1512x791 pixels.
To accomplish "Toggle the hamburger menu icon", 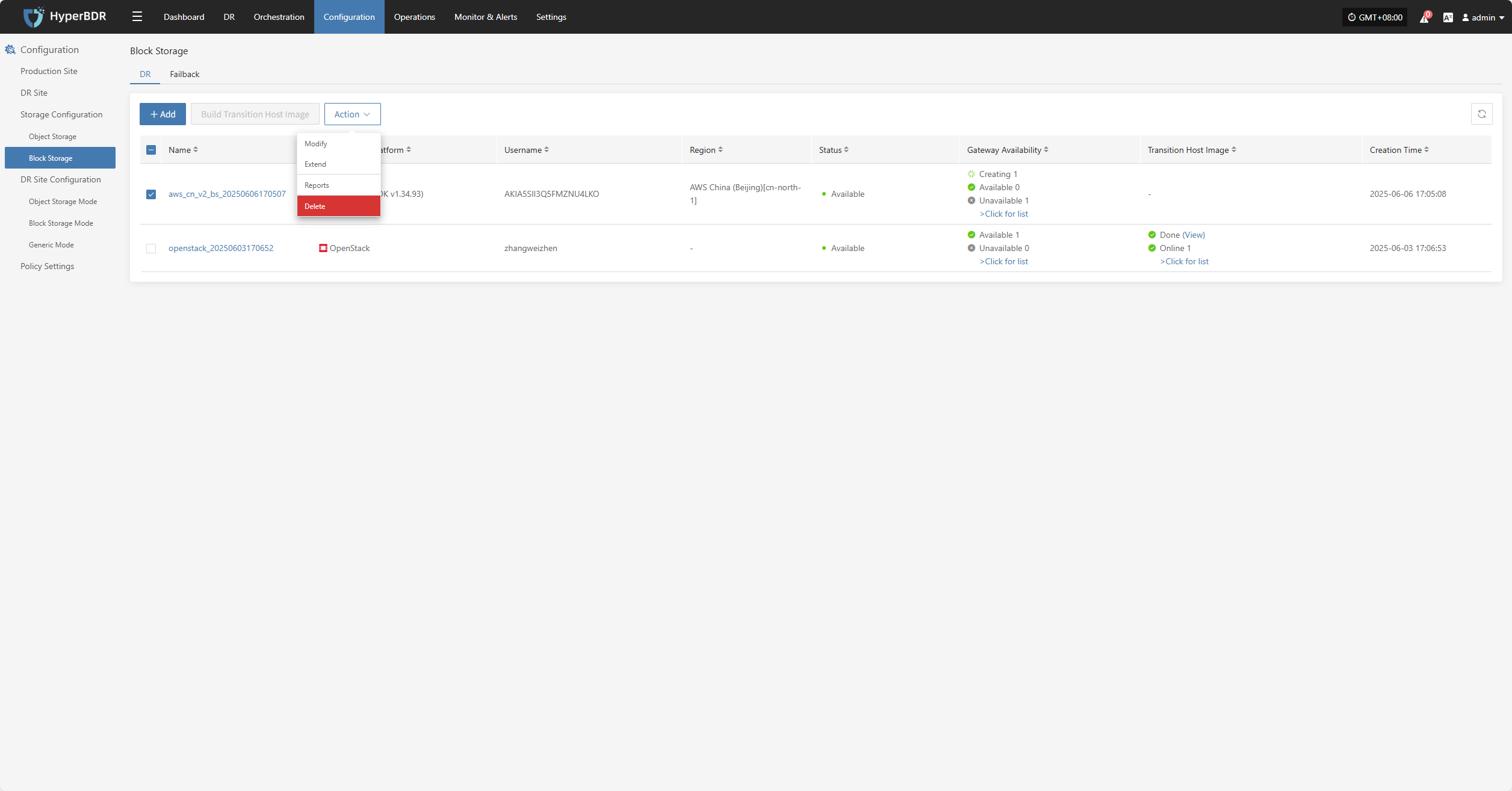I will [137, 17].
